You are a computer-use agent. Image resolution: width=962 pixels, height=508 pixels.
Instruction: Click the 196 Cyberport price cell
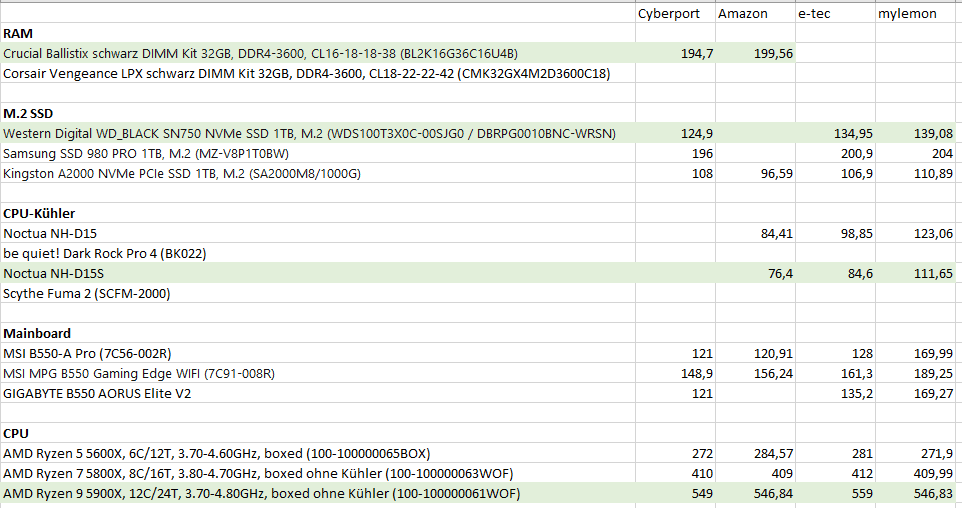tap(675, 153)
